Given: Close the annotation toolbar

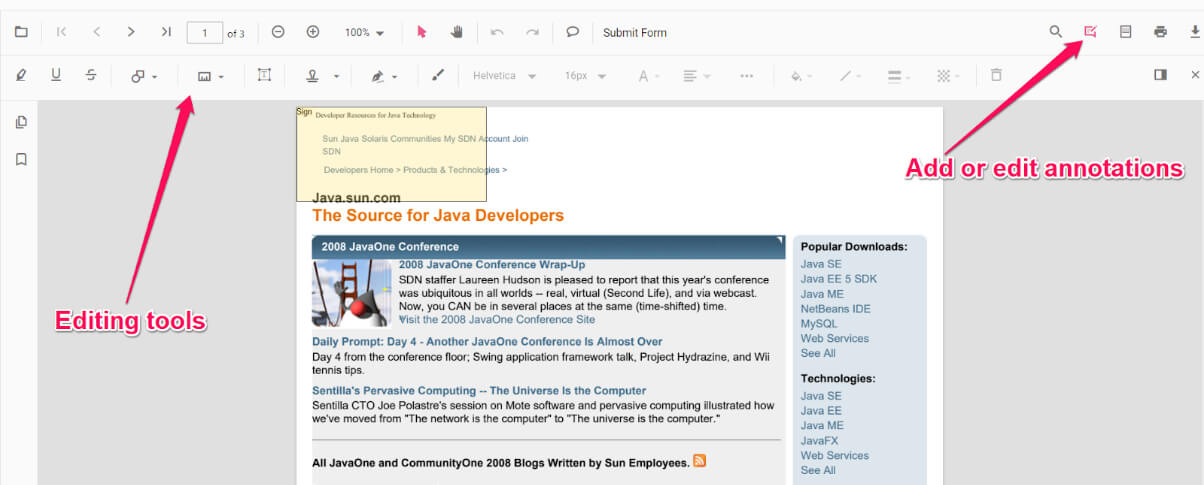Looking at the screenshot, I should point(1195,75).
